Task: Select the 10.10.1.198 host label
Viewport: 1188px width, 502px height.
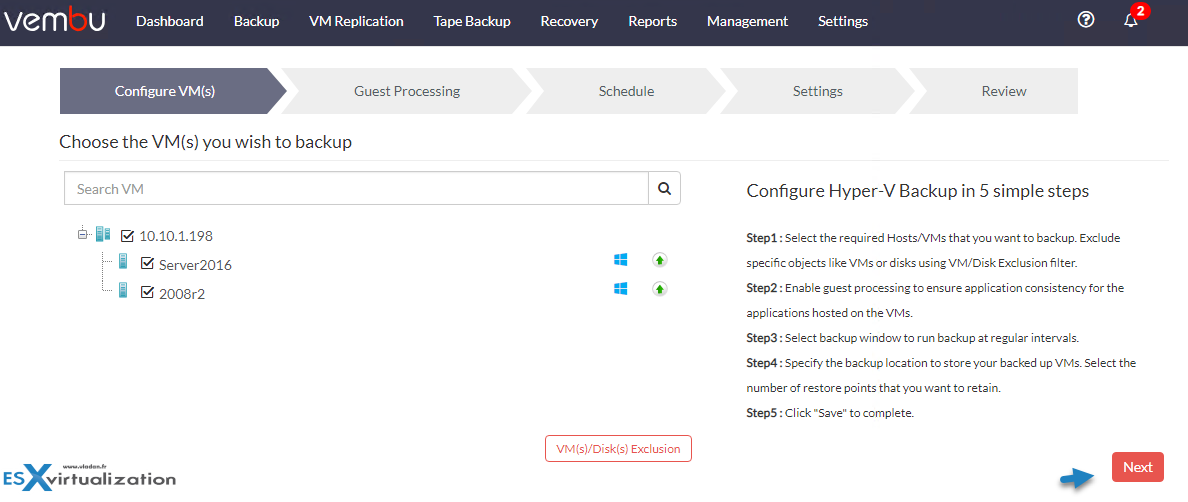Action: [175, 236]
